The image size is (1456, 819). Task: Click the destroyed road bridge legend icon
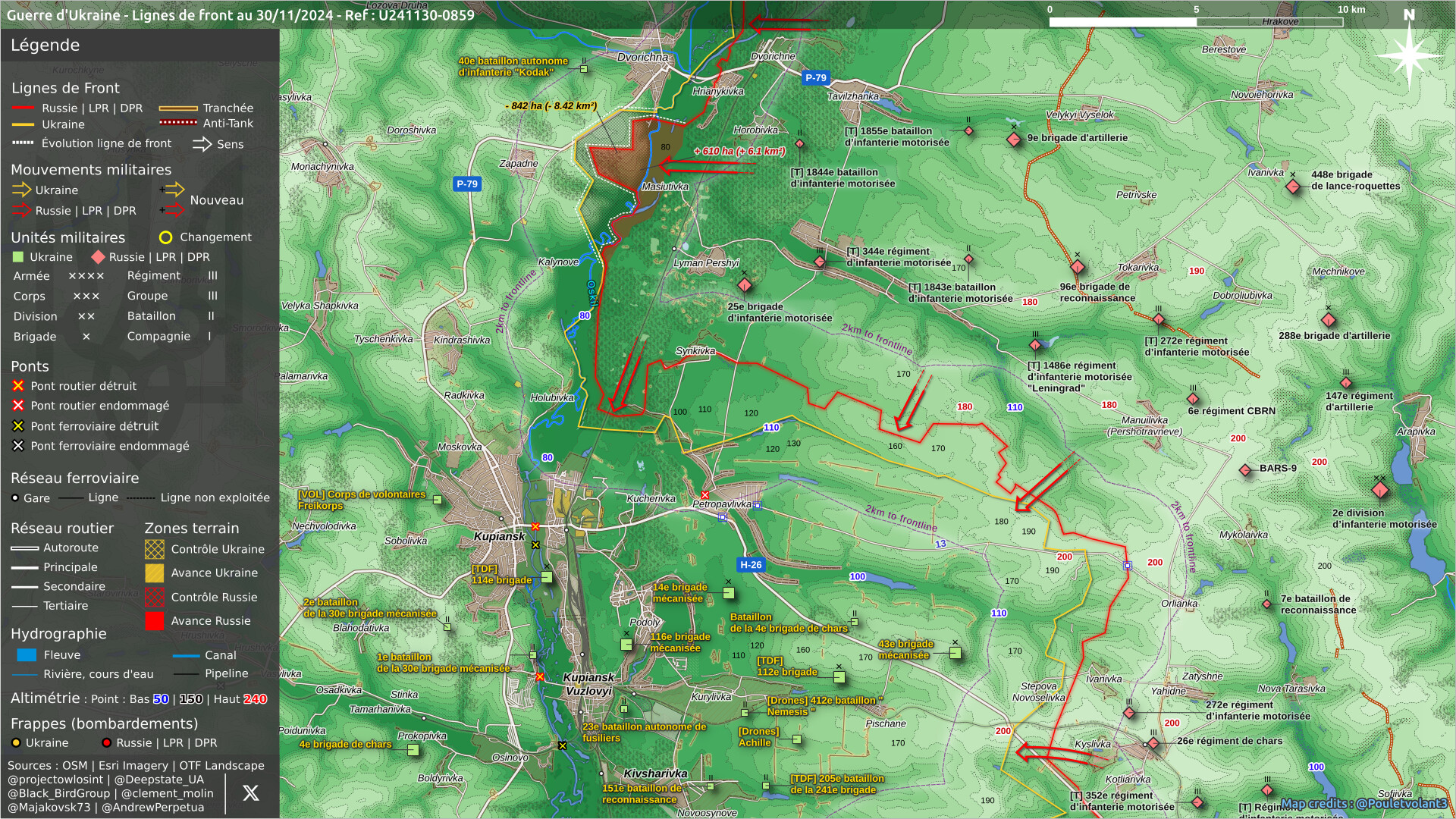coord(18,386)
